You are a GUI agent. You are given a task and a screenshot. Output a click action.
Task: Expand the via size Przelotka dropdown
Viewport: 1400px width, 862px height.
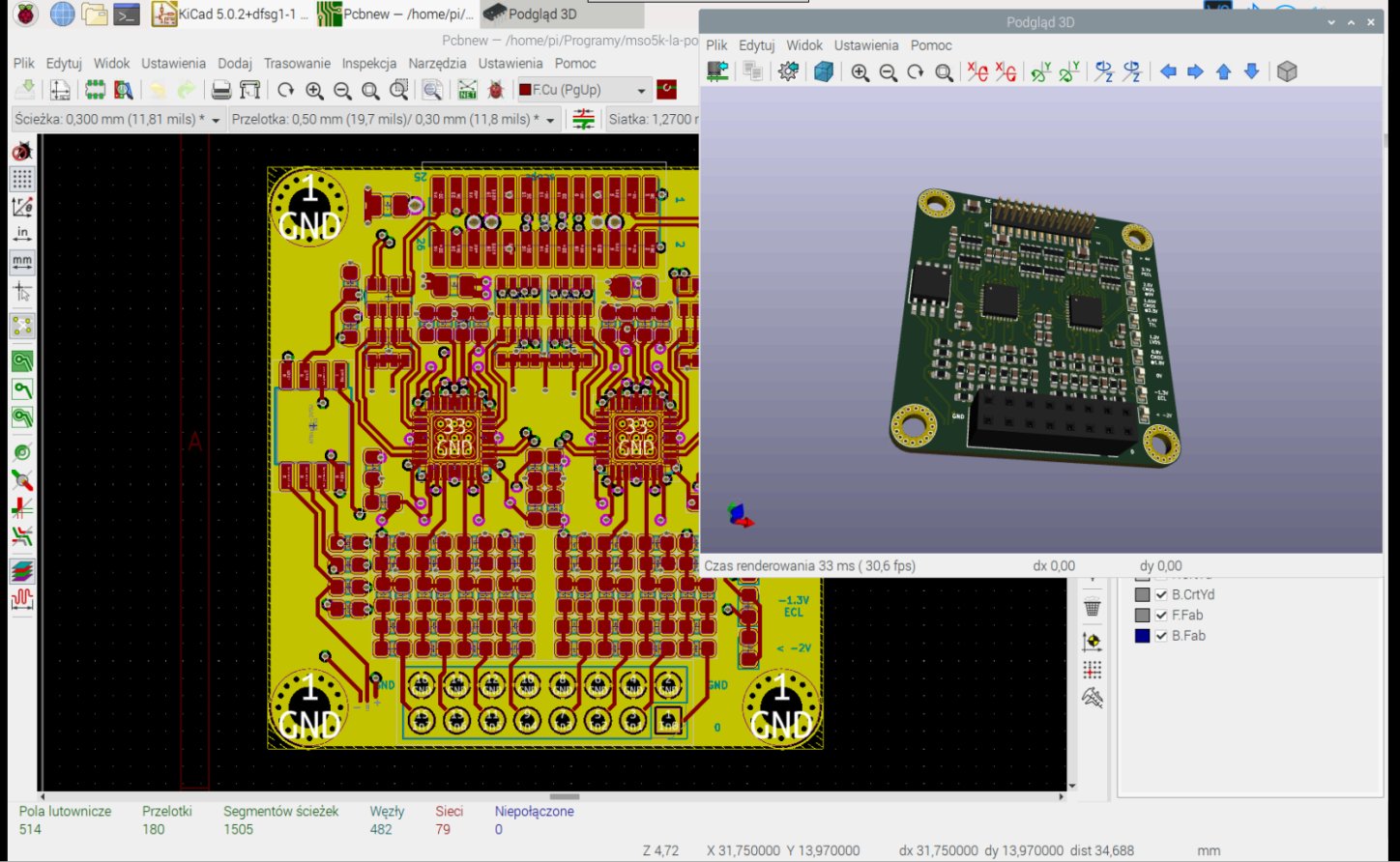[551, 119]
